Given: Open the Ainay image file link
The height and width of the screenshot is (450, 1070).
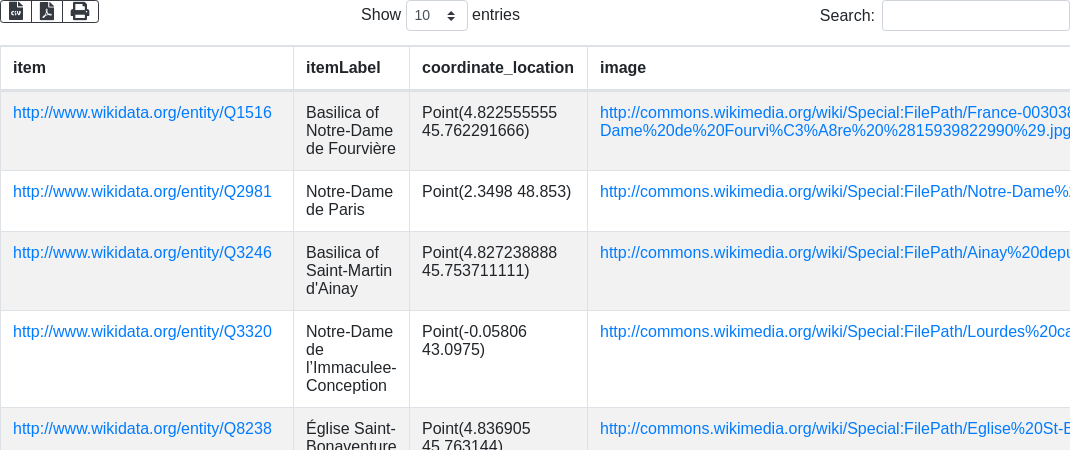Looking at the screenshot, I should point(834,253).
